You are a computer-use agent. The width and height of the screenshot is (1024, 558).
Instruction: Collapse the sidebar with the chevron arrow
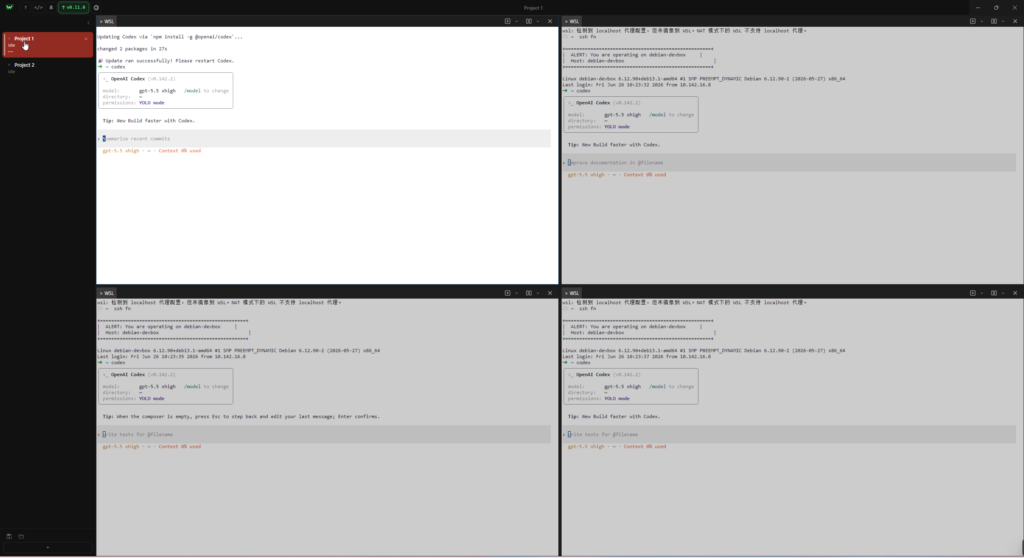pos(88,23)
